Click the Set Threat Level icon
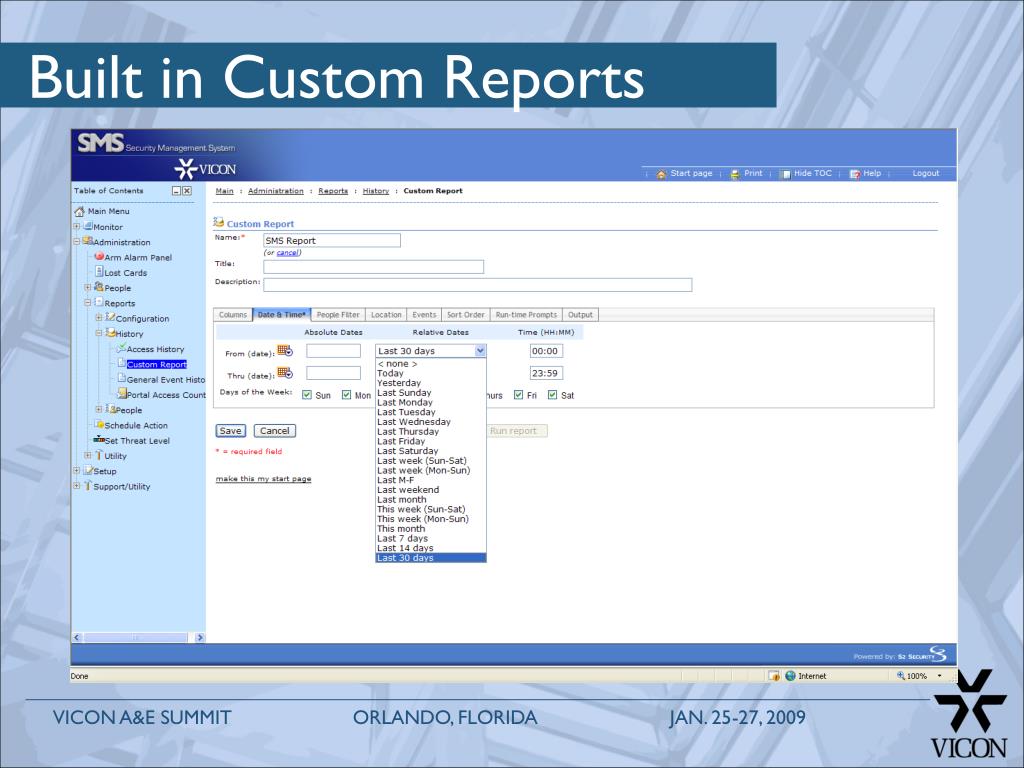This screenshot has height=768, width=1024. coord(99,440)
